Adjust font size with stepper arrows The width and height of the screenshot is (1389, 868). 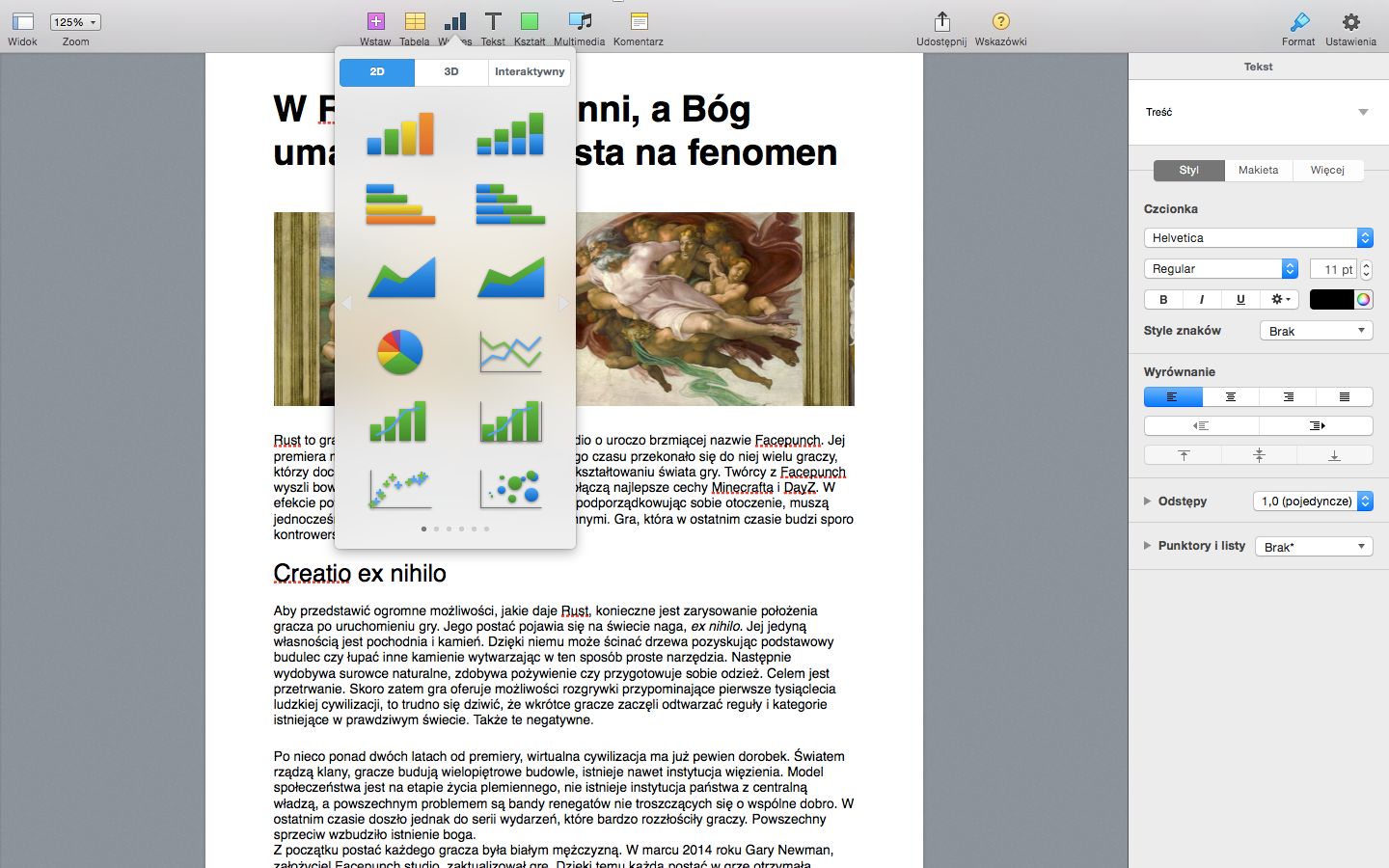(x=1366, y=269)
